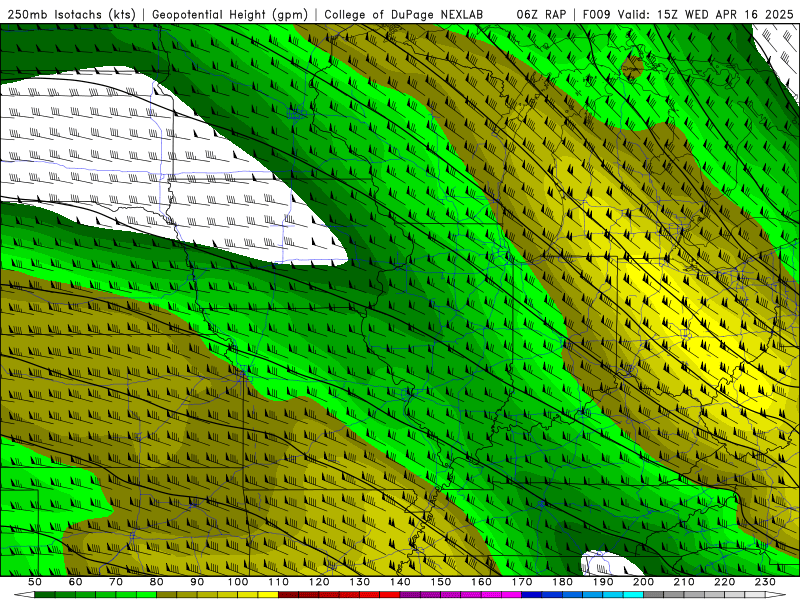Click the 130 label on the isotach scale
Viewport: 800px width, 600px height.
[360, 582]
